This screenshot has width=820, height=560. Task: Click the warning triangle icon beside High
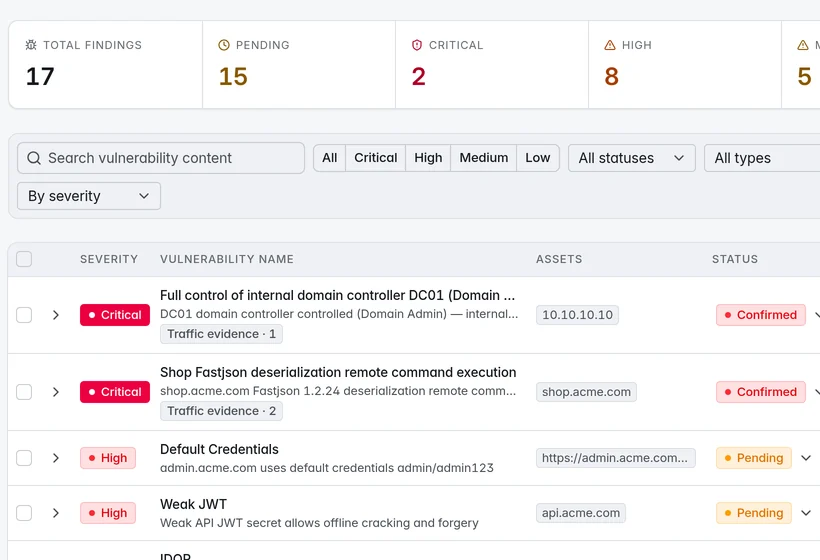610,45
